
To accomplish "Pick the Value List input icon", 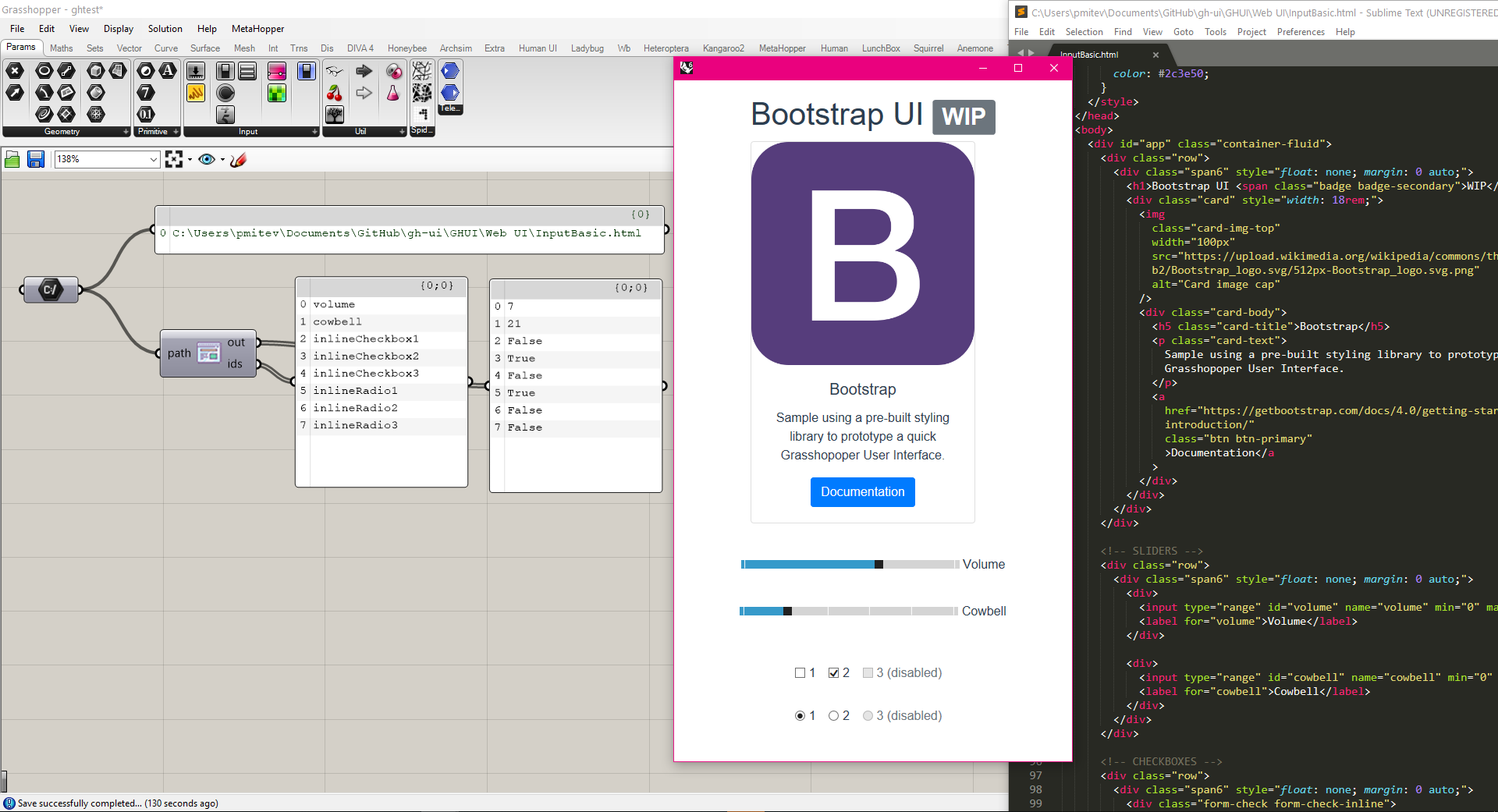I will point(247,71).
